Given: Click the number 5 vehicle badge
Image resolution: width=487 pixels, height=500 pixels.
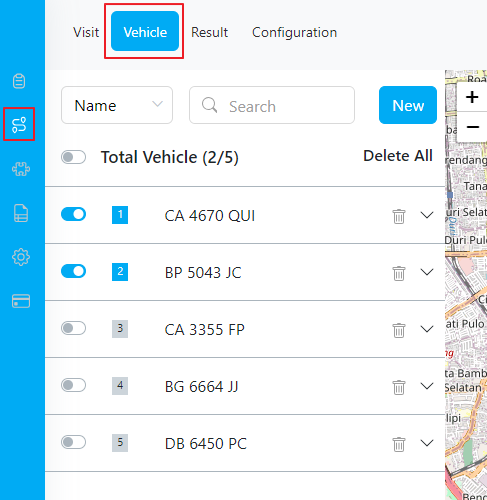Looking at the screenshot, I should tap(120, 443).
